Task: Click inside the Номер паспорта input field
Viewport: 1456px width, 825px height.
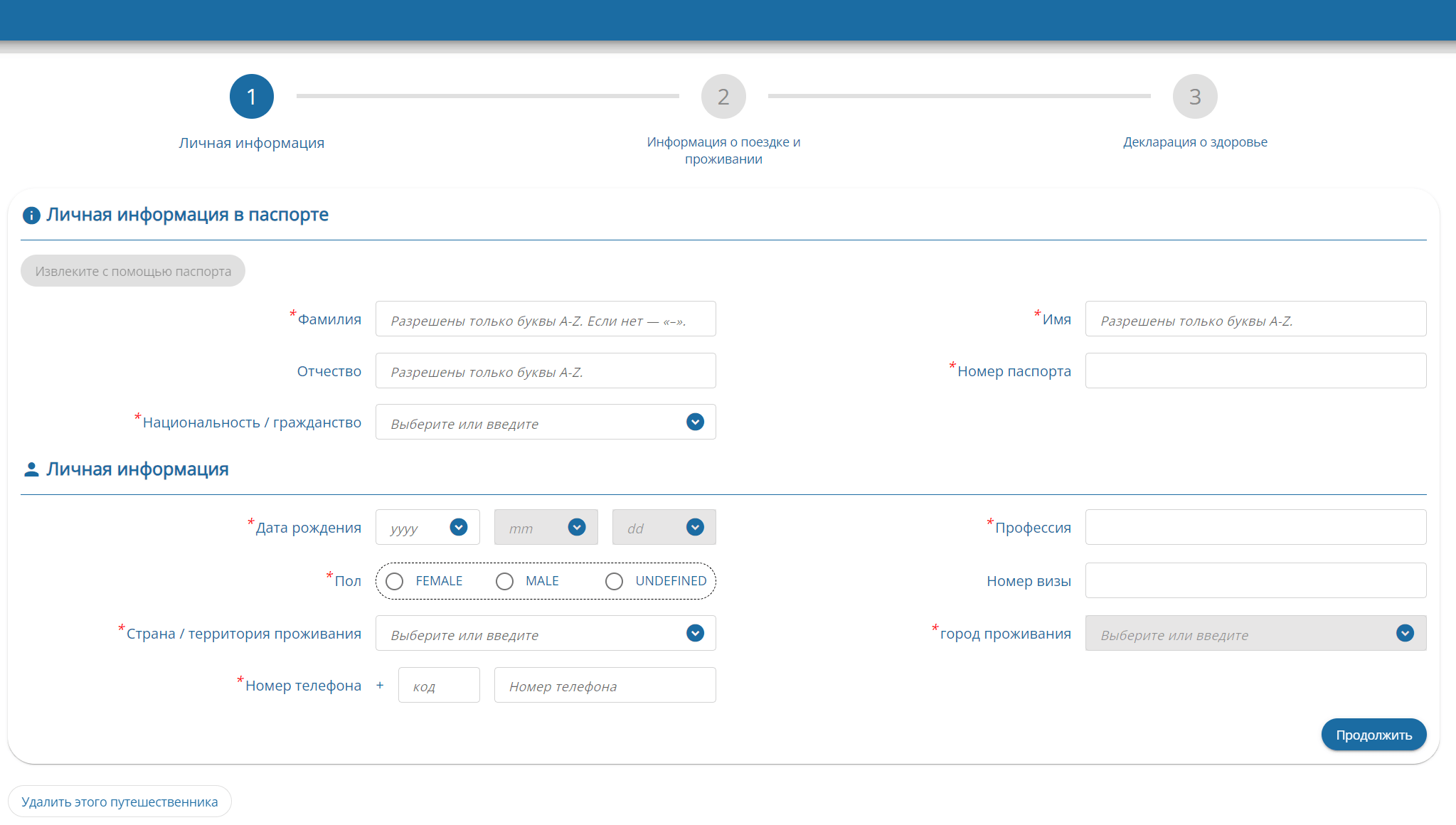Action: [1255, 371]
